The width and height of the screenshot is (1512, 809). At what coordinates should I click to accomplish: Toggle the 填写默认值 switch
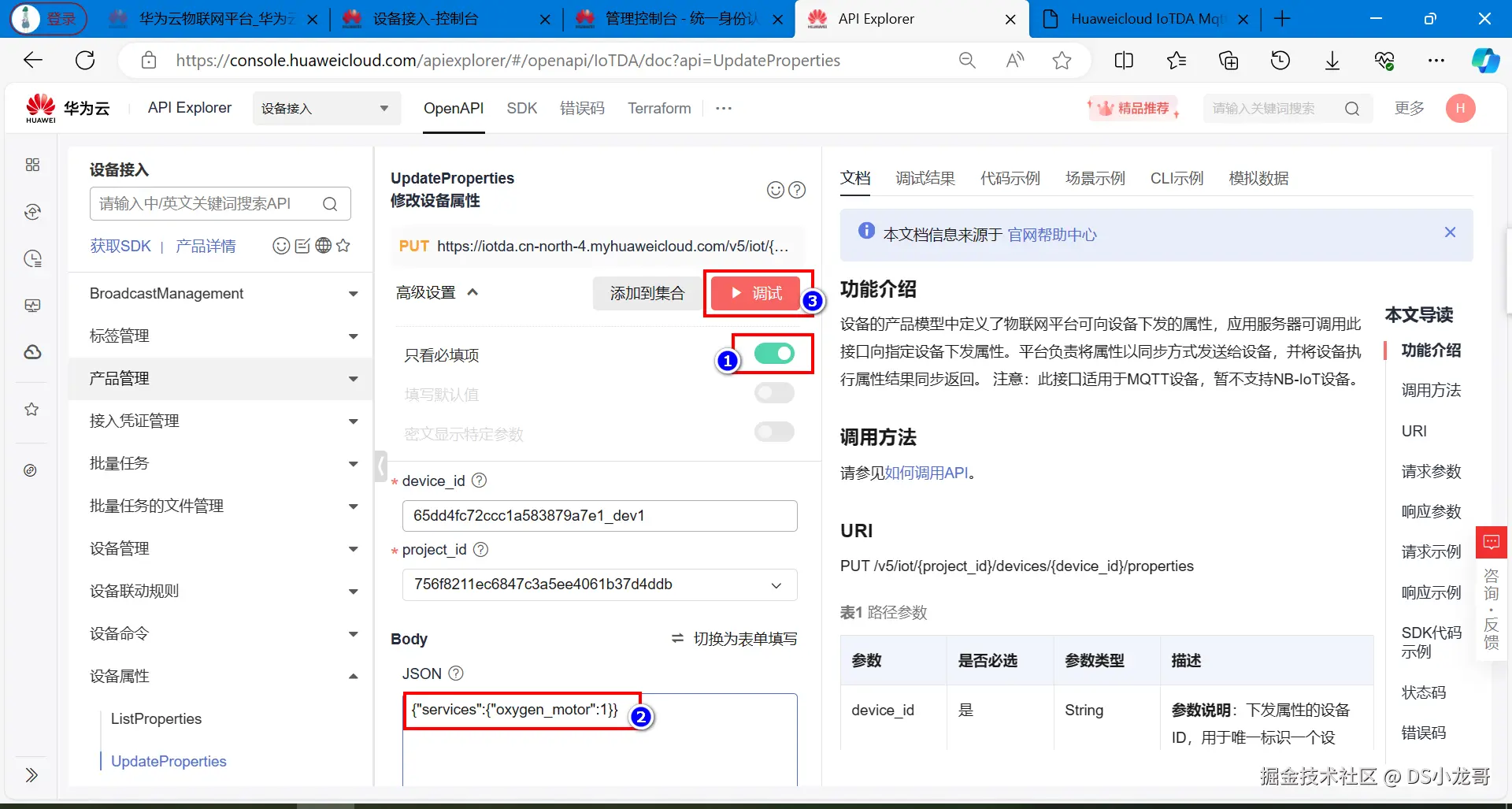pyautogui.click(x=774, y=392)
